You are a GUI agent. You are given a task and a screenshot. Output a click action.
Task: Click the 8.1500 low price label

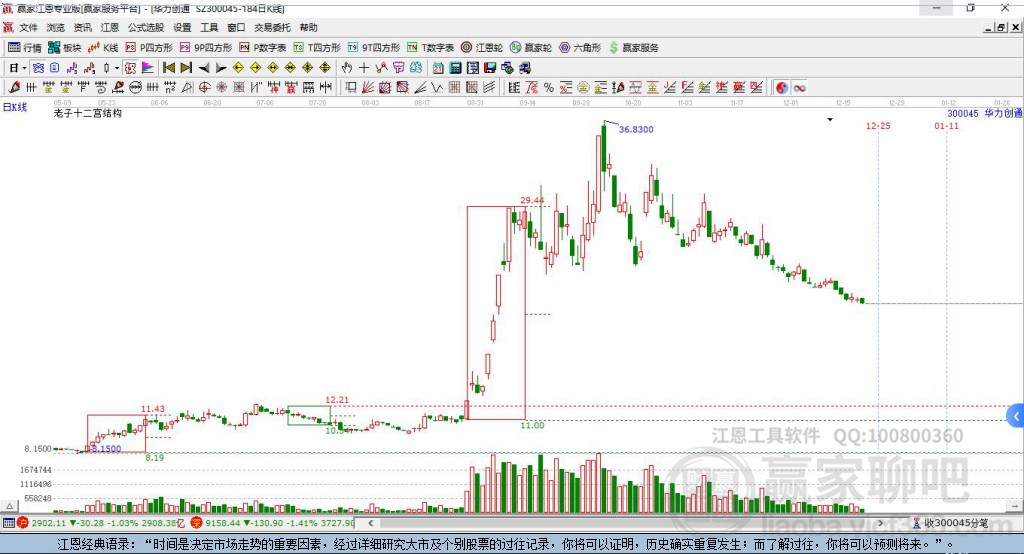coord(106,449)
